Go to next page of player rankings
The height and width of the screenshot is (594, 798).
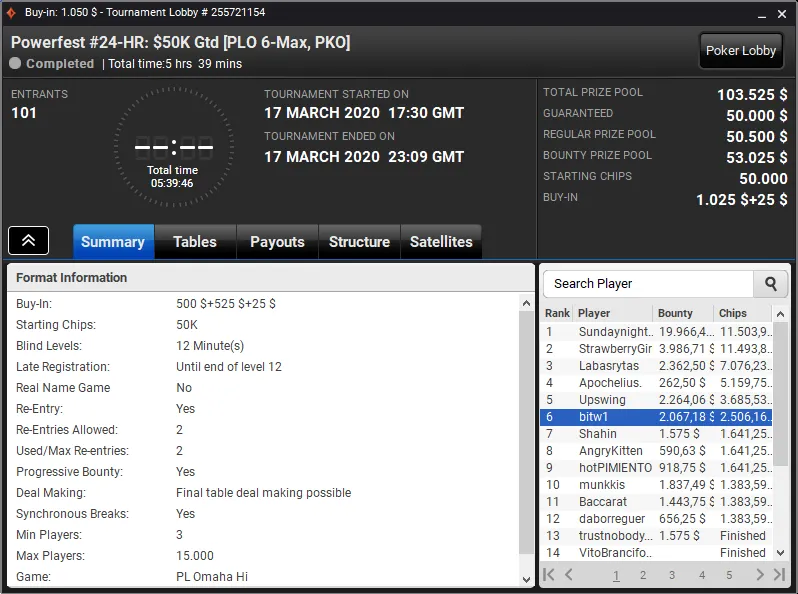pyautogui.click(x=760, y=575)
